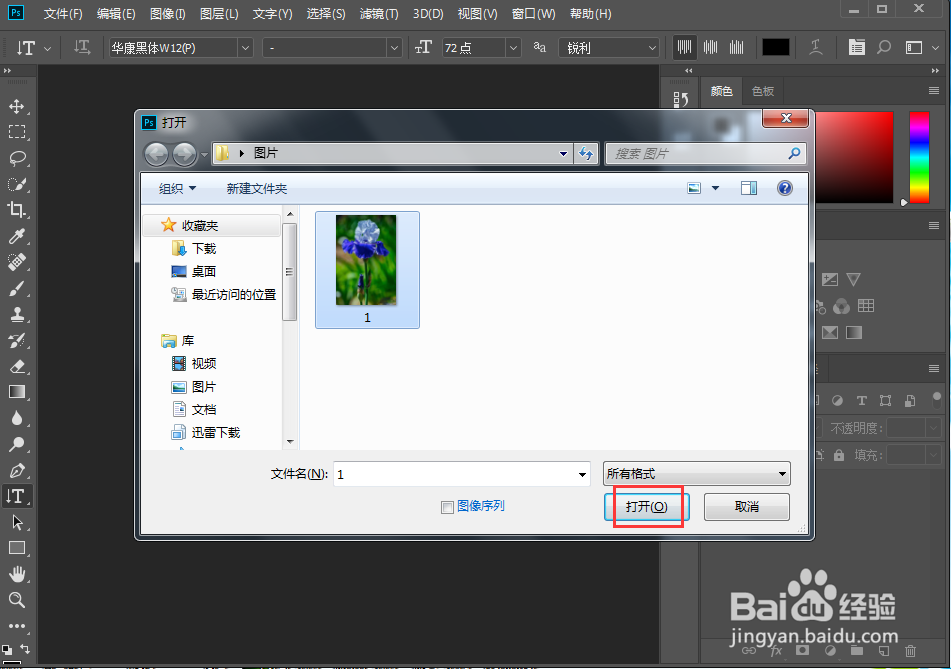Viewport: 951px width, 669px height.
Task: Click the 取消 button
Action: tap(747, 506)
